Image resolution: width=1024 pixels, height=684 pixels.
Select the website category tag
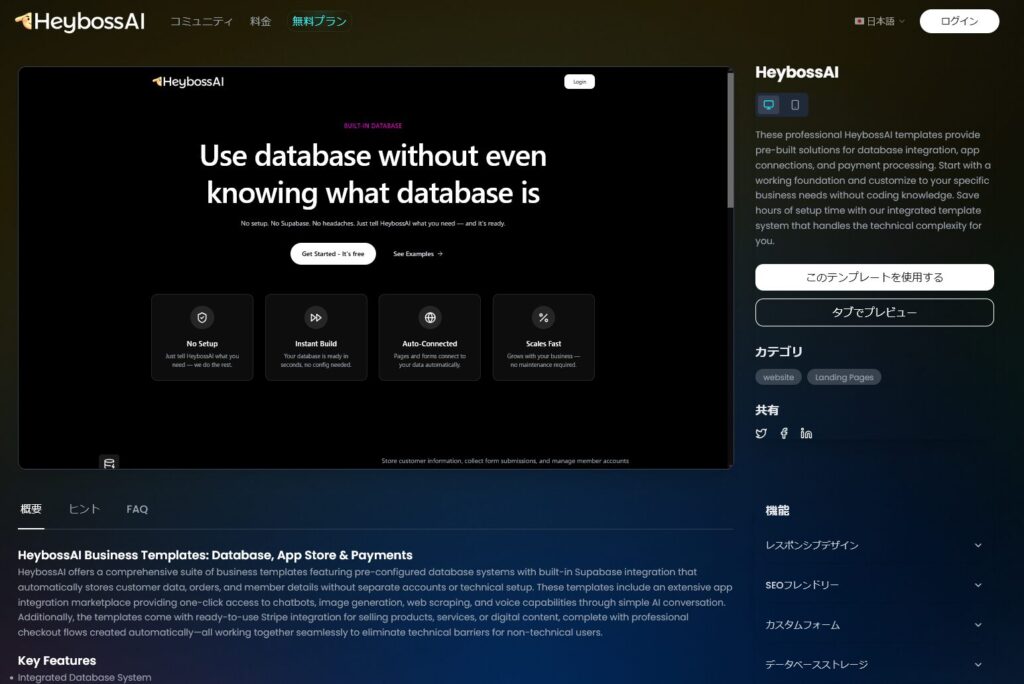pyautogui.click(x=778, y=377)
